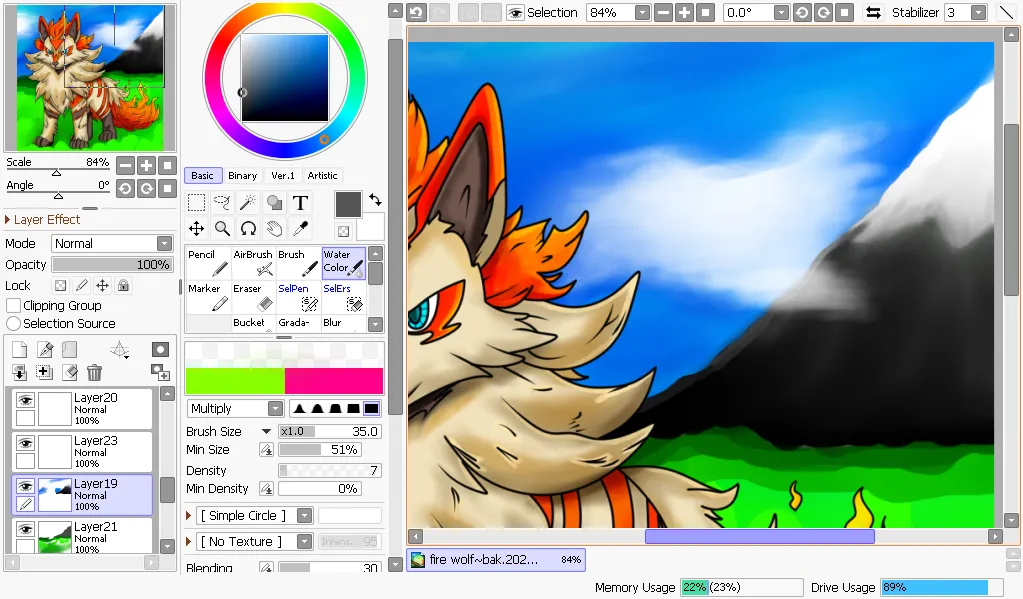This screenshot has width=1023, height=599.
Task: Choose the Eraser tool
Action: pos(253,297)
